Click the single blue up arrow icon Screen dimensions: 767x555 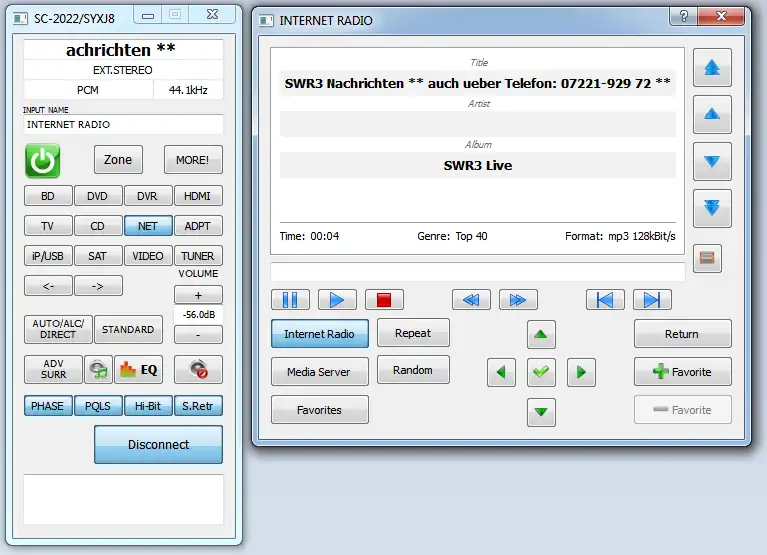(712, 114)
